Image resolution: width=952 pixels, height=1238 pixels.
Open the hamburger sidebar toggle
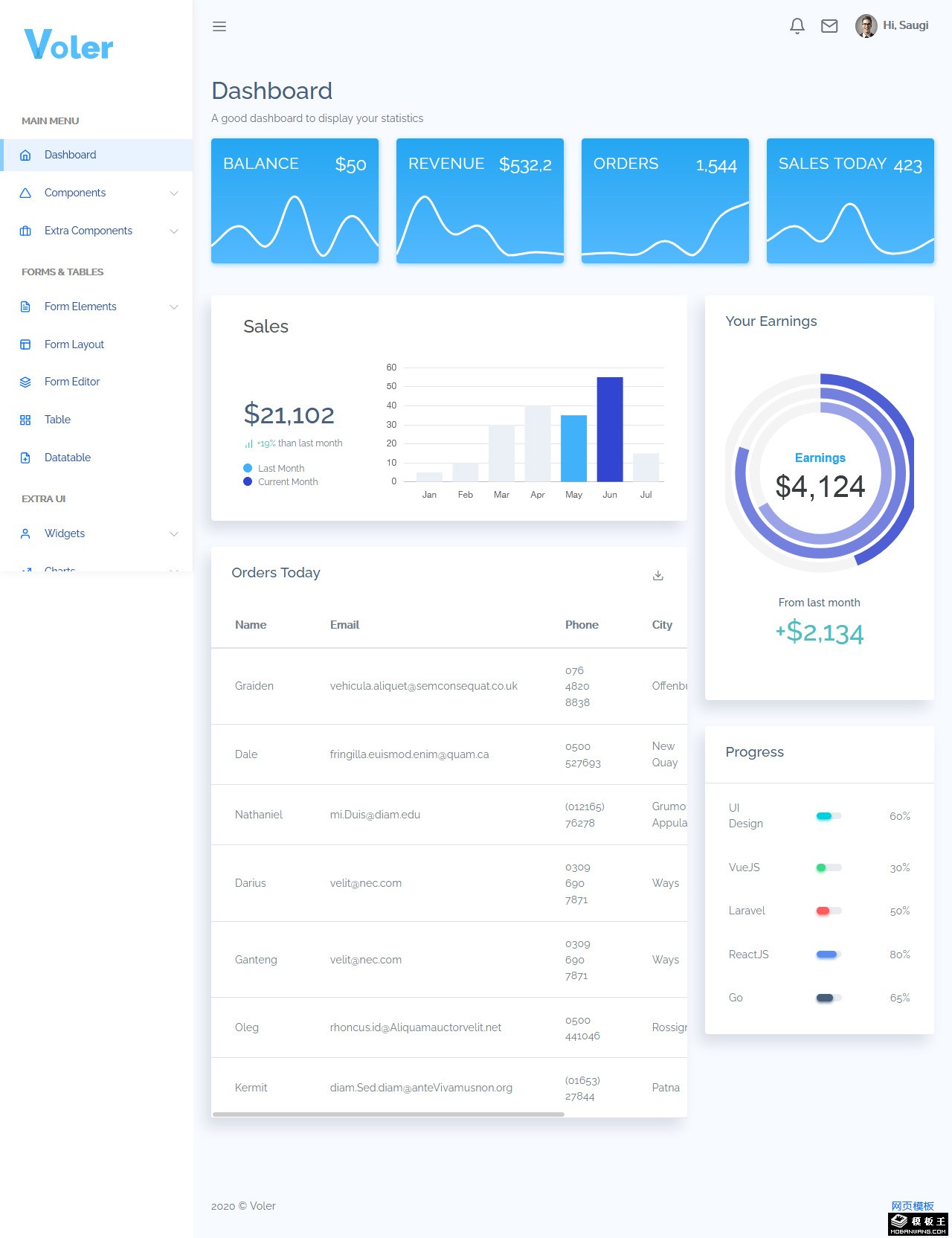[219, 27]
